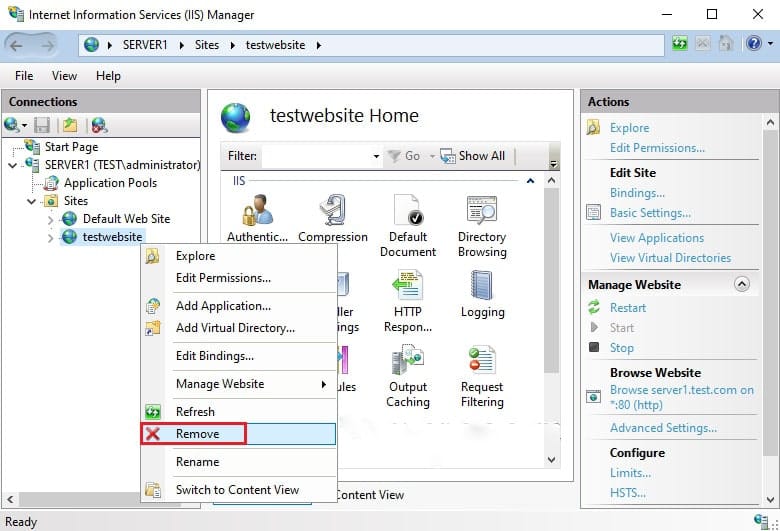Click the Basic Settings icon in Actions

[x=593, y=212]
